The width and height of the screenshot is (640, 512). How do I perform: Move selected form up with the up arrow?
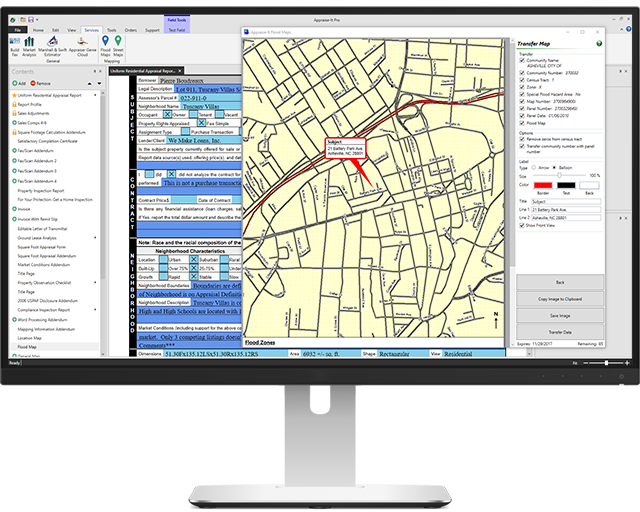tap(89, 83)
